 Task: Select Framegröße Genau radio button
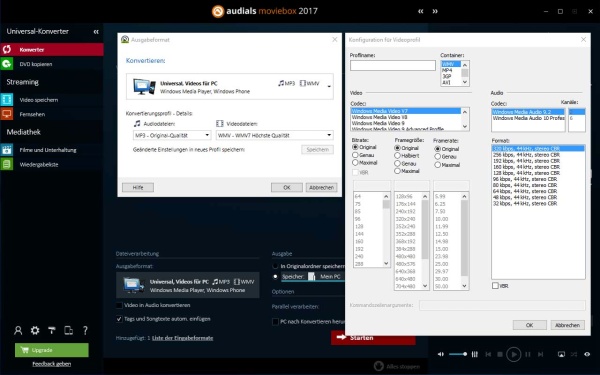pyautogui.click(x=397, y=163)
